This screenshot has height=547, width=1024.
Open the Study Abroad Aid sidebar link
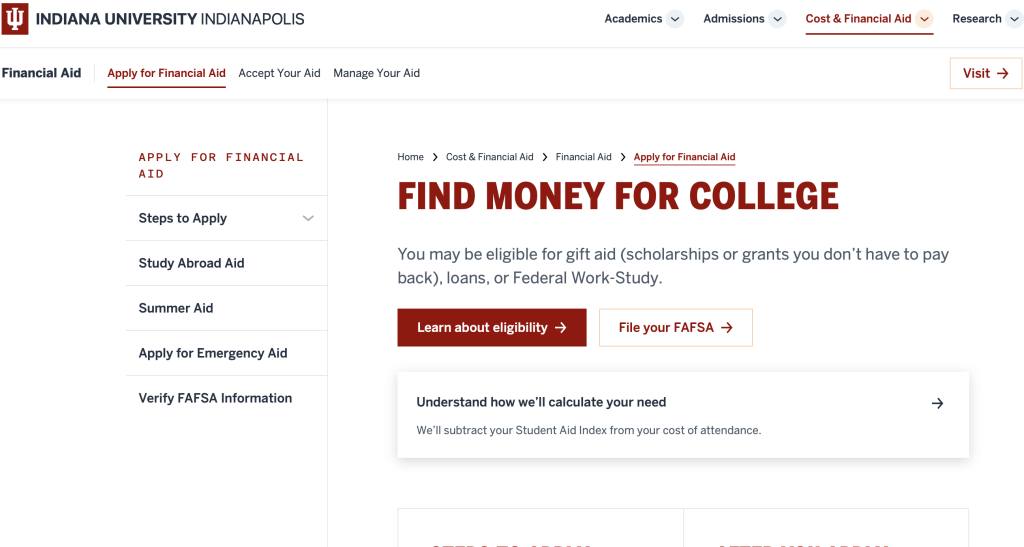[191, 263]
